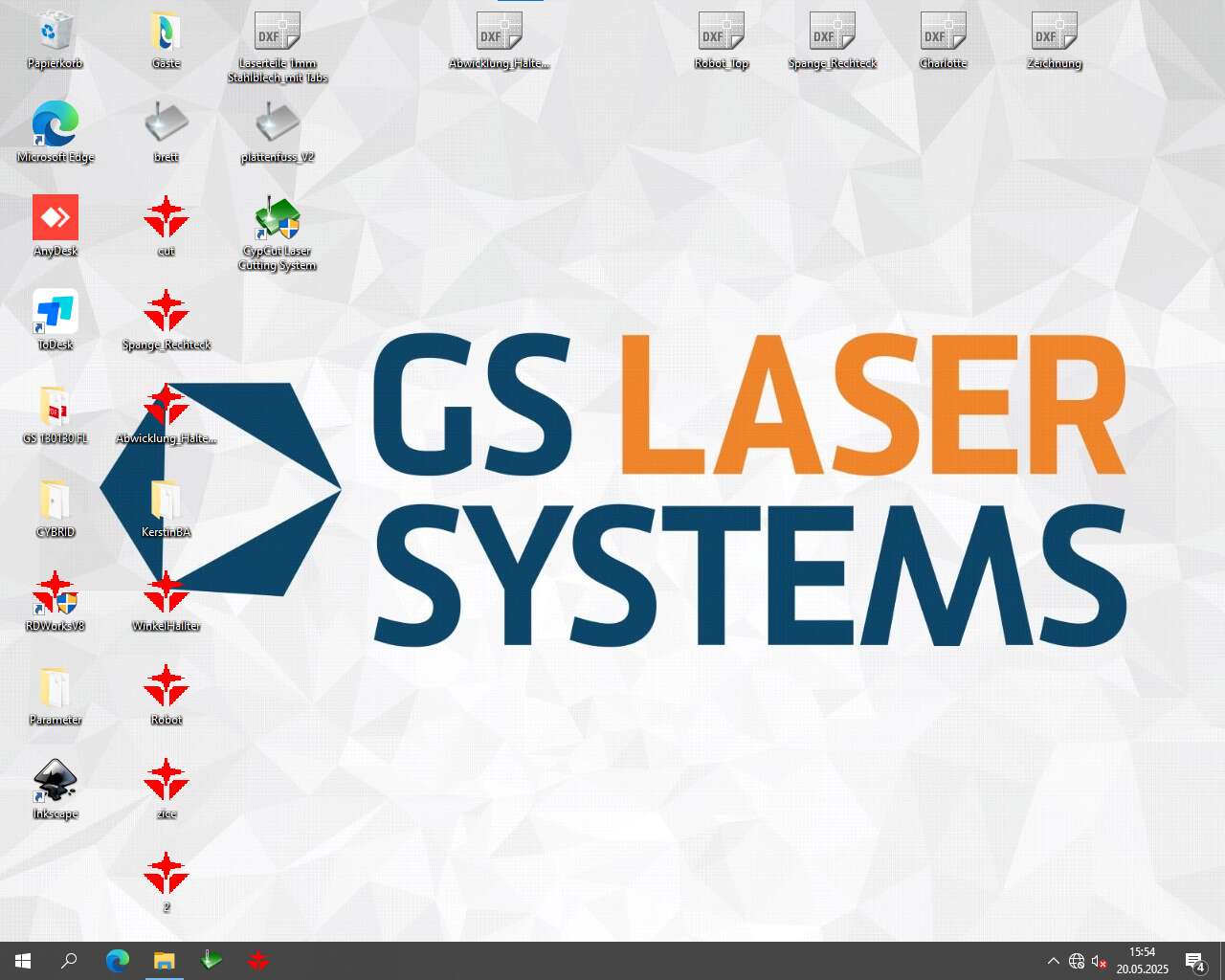Click the muted volume tray icon
This screenshot has width=1225, height=980.
click(x=1100, y=961)
